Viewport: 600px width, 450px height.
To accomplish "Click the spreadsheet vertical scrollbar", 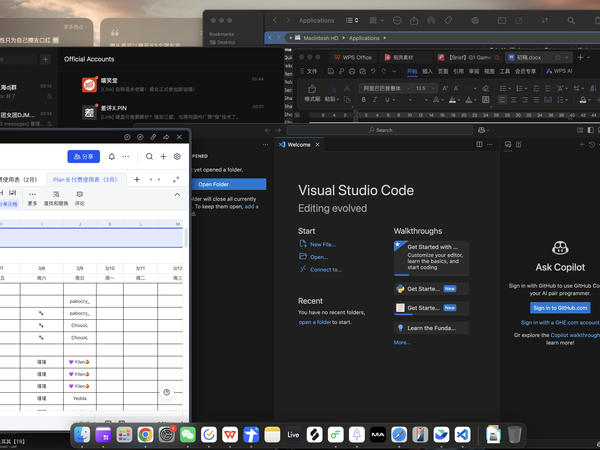I will (x=186, y=237).
